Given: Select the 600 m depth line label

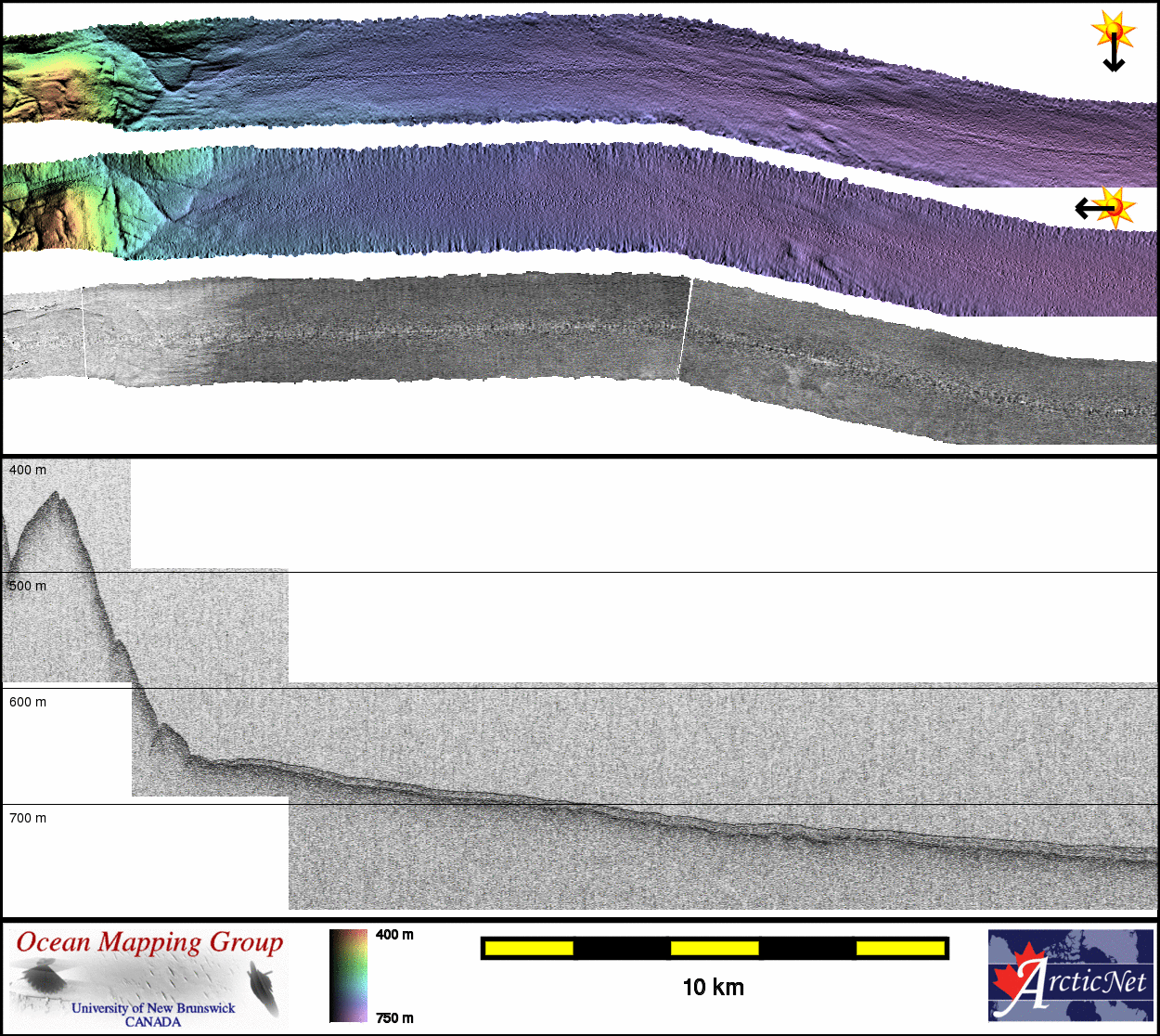Looking at the screenshot, I should coord(28,703).
